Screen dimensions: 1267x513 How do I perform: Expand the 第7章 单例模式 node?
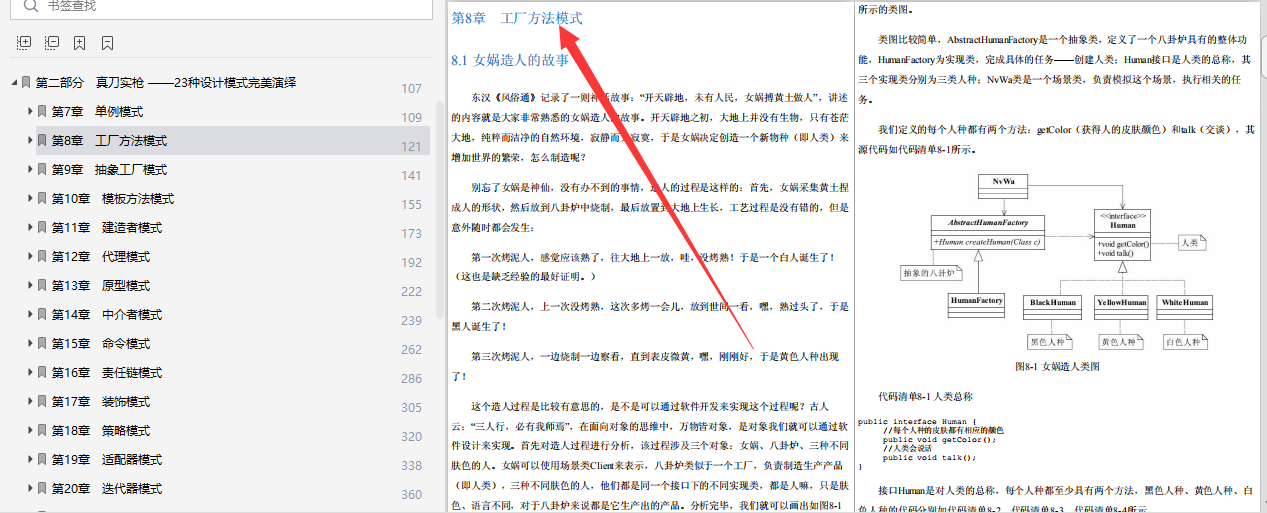(30, 112)
